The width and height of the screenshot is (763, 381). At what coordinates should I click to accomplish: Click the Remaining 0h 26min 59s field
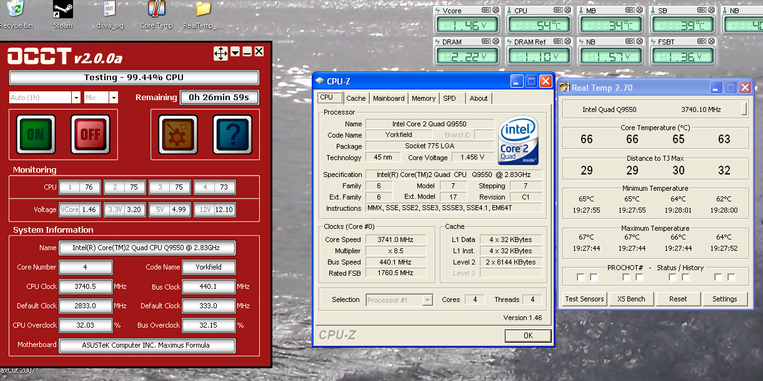click(218, 97)
